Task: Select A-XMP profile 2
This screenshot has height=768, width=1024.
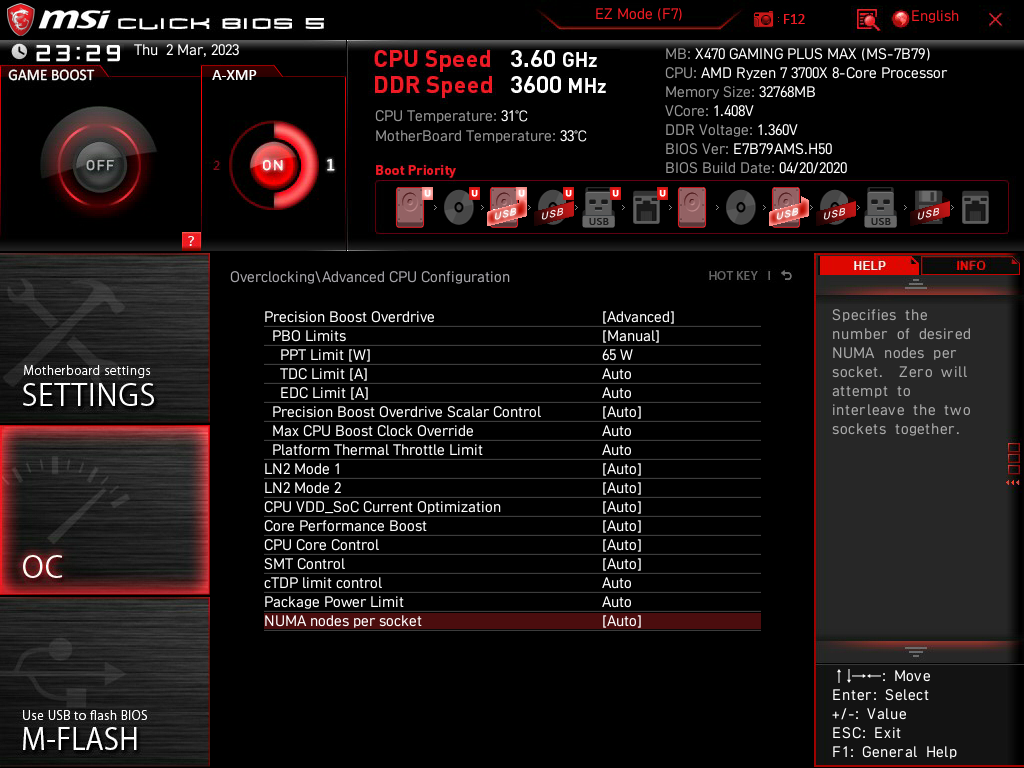Action: (x=216, y=165)
